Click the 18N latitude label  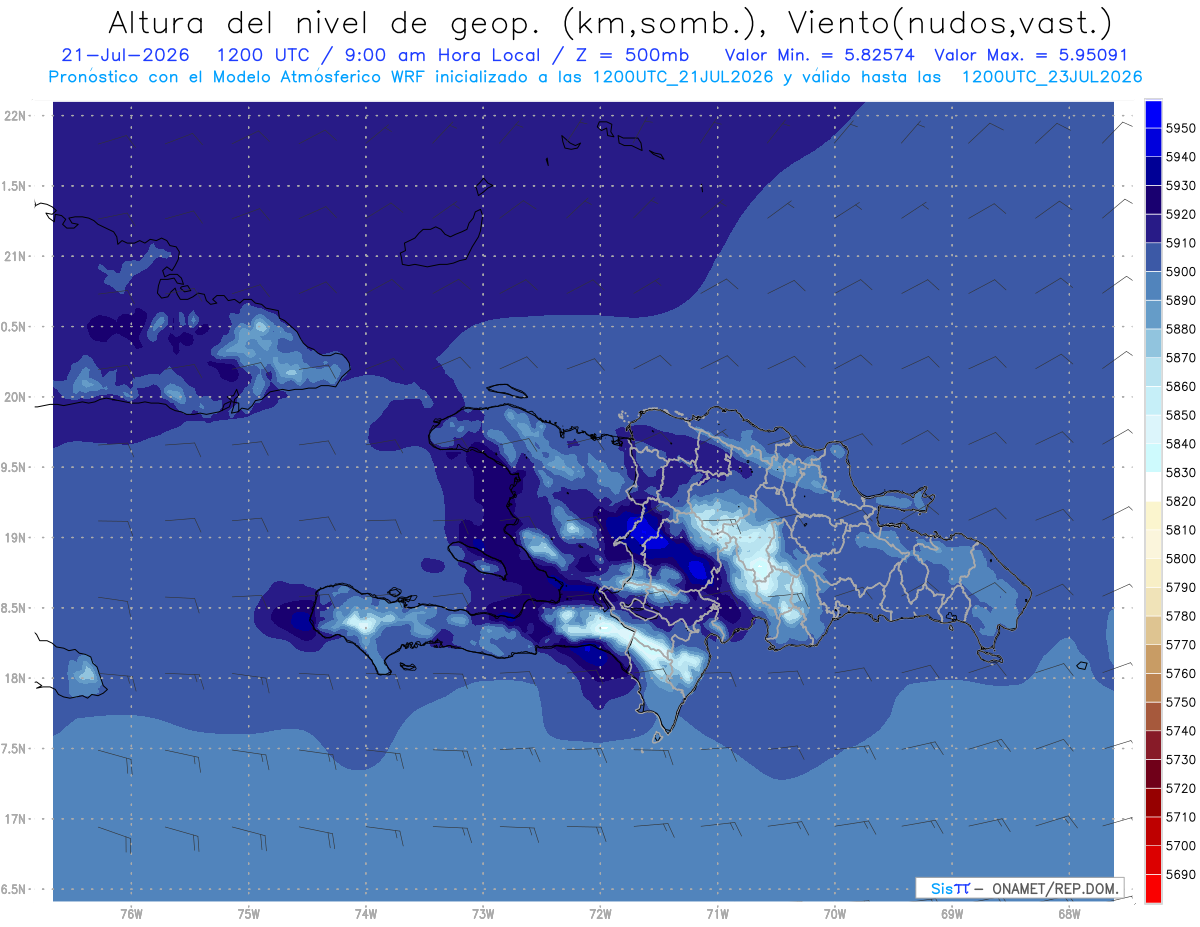(15, 678)
